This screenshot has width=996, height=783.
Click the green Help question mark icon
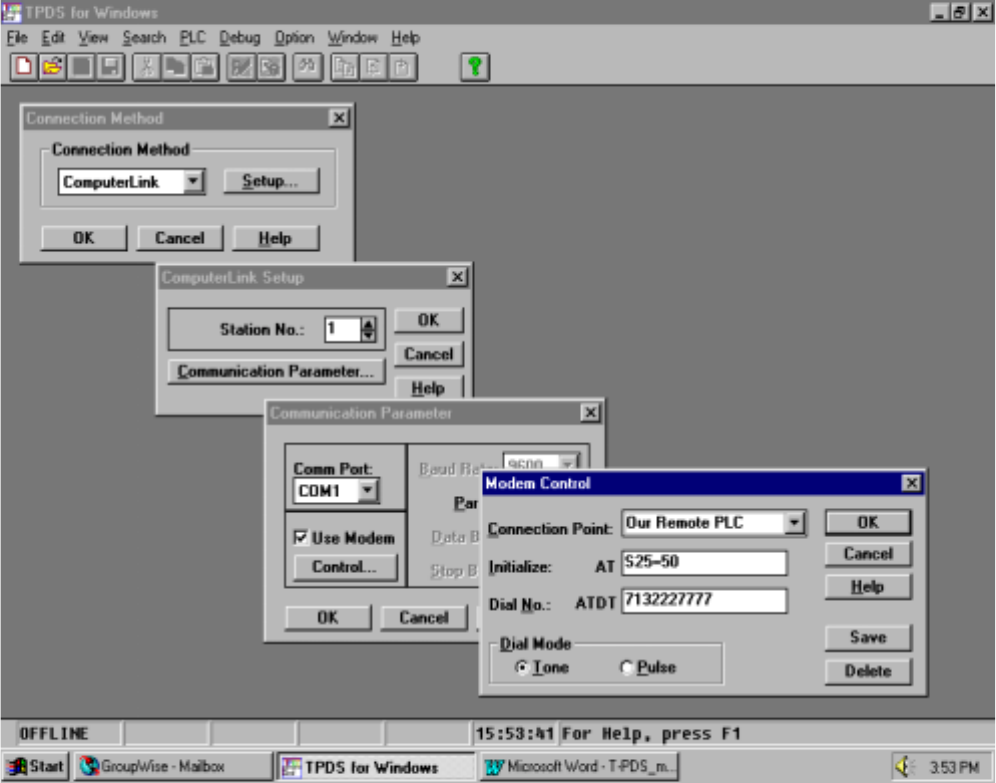(475, 67)
